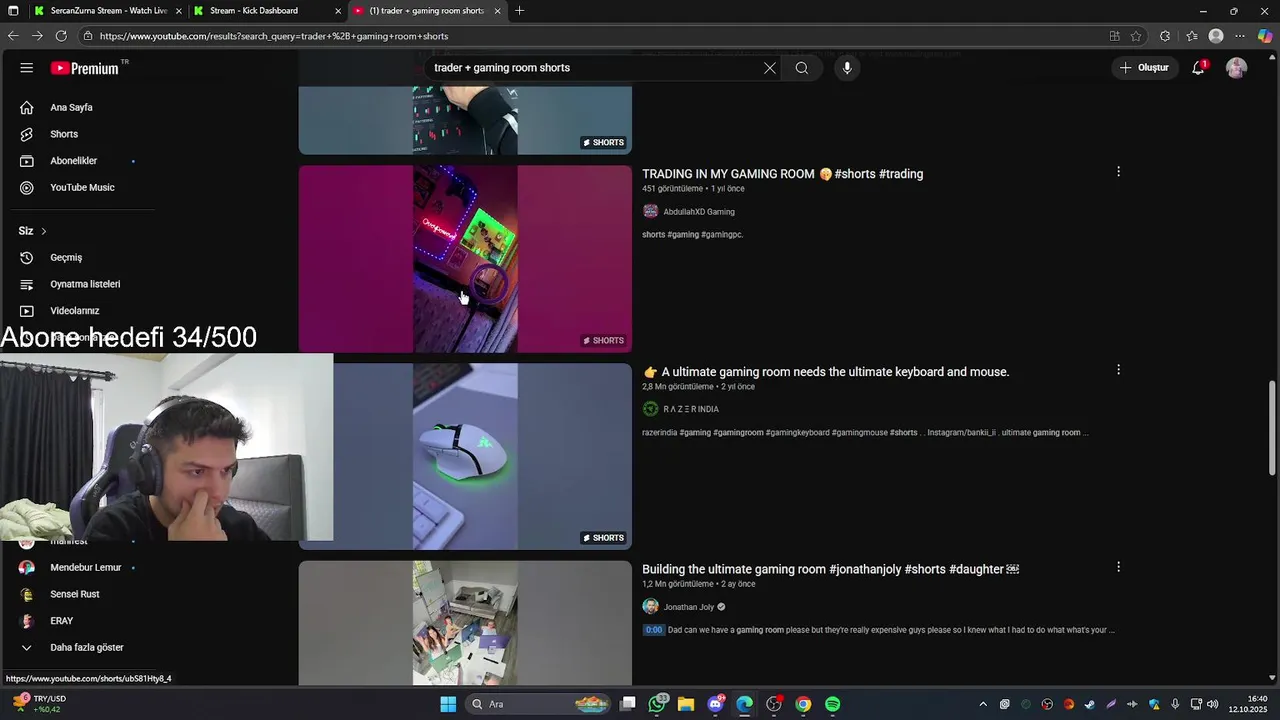Open the notifications bell
The width and height of the screenshot is (1280, 720).
pos(1198,68)
